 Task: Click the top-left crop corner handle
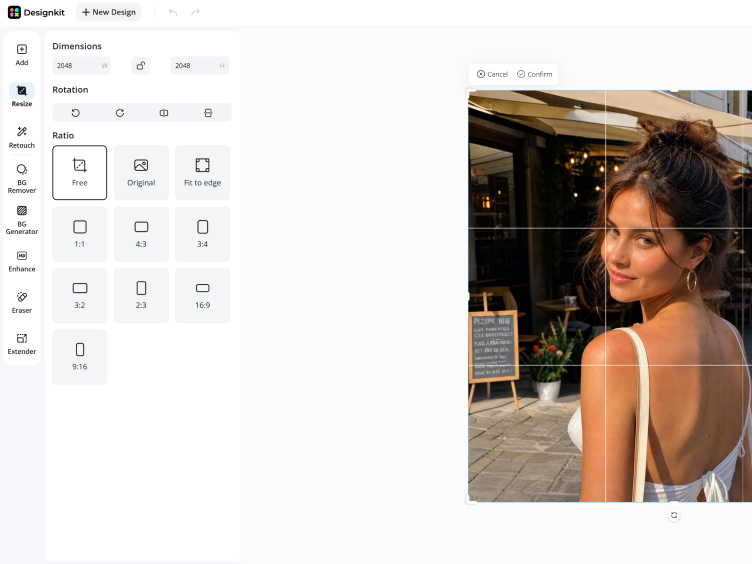click(x=470, y=92)
